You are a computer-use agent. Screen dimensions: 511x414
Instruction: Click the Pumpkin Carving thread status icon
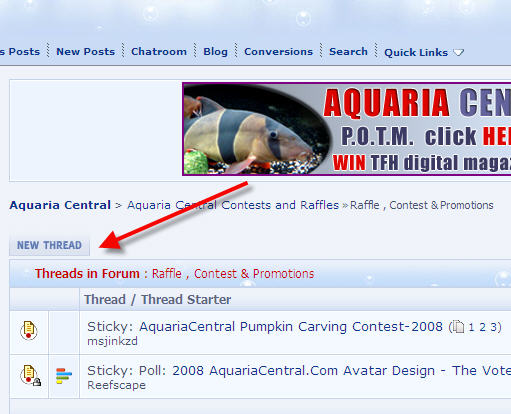(x=29, y=330)
